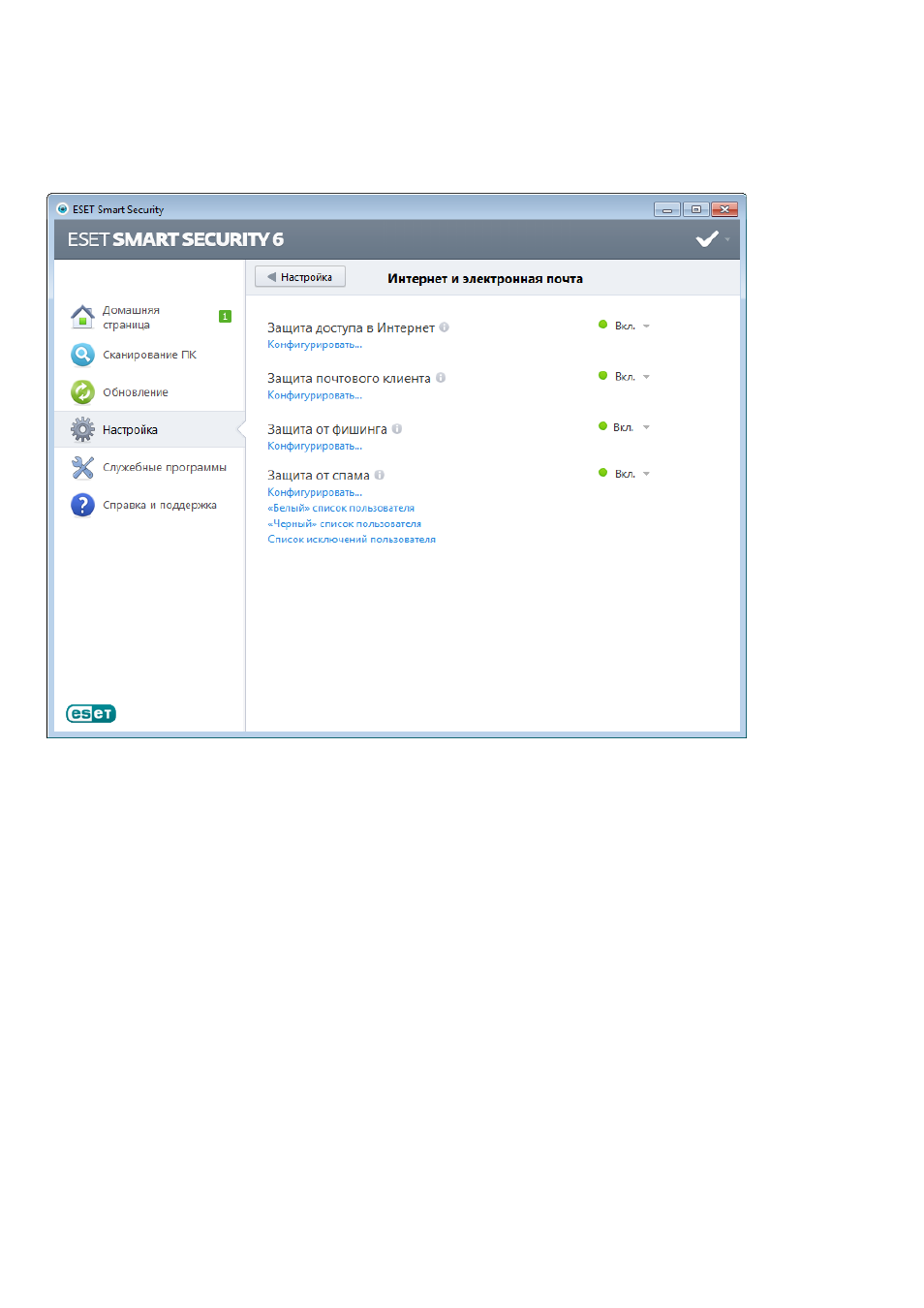
Task: Click info icon beside Защита от фишинга
Action: (x=396, y=428)
